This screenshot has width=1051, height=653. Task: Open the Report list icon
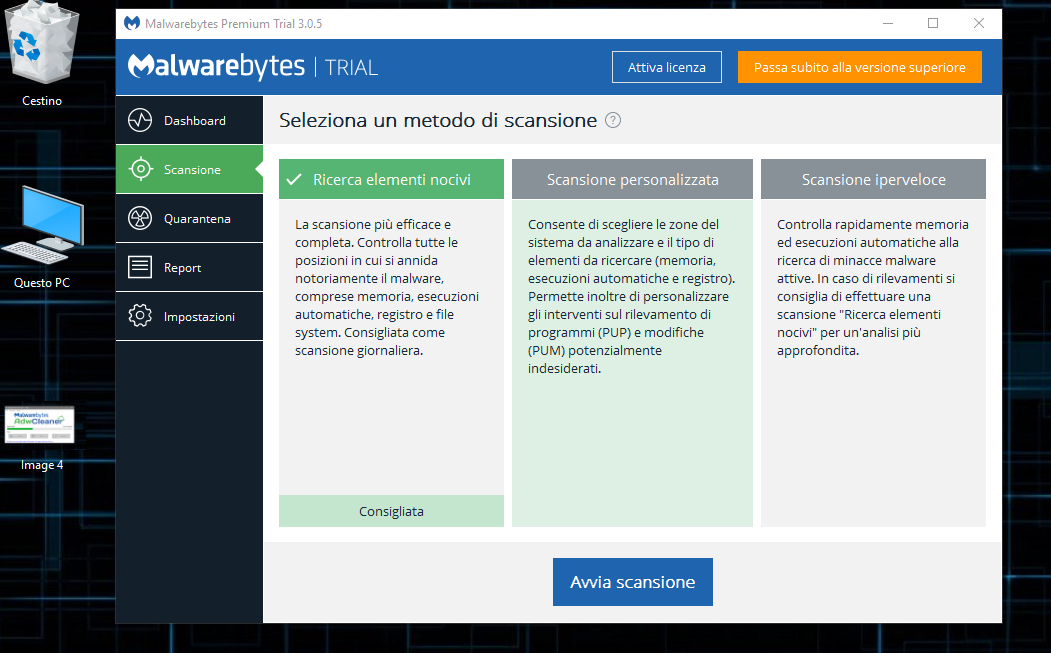pyautogui.click(x=140, y=267)
